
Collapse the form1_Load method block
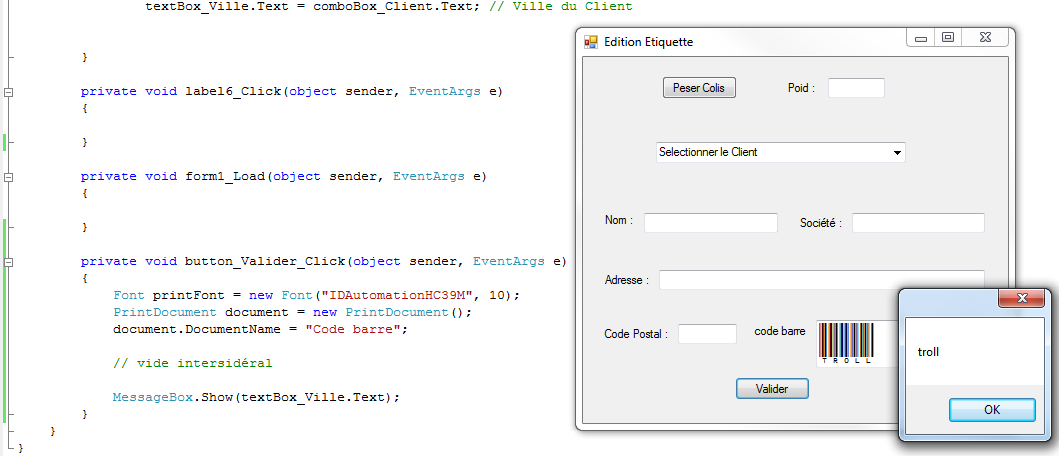coord(9,177)
